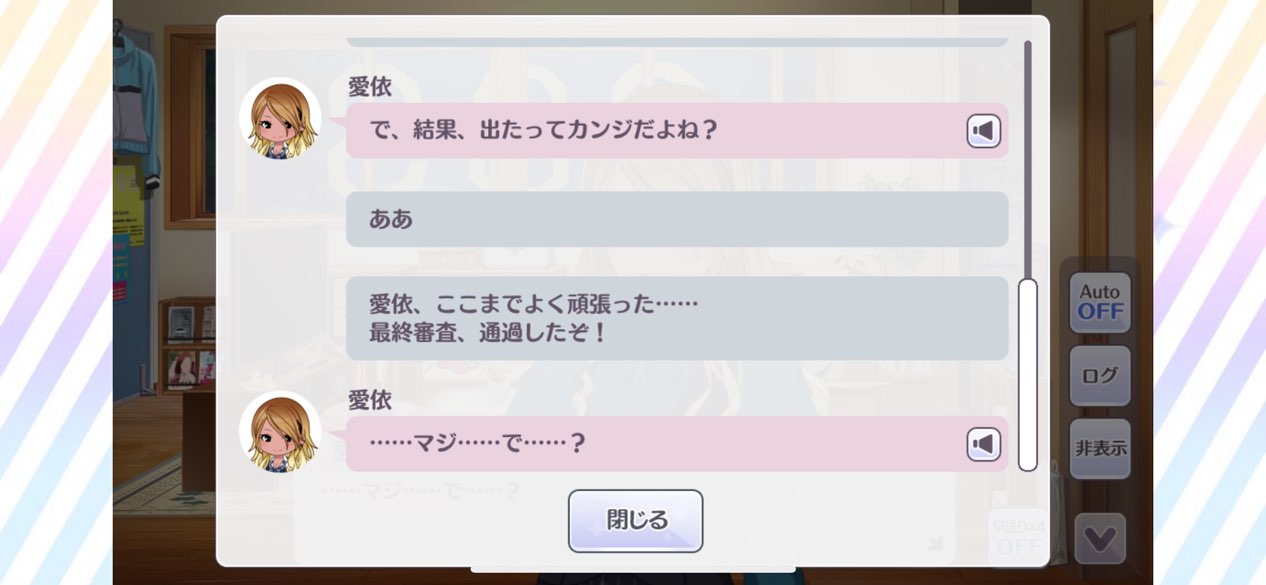Image resolution: width=1266 pixels, height=585 pixels.
Task: Tap the lower 愛依 name label
Action: [369, 400]
